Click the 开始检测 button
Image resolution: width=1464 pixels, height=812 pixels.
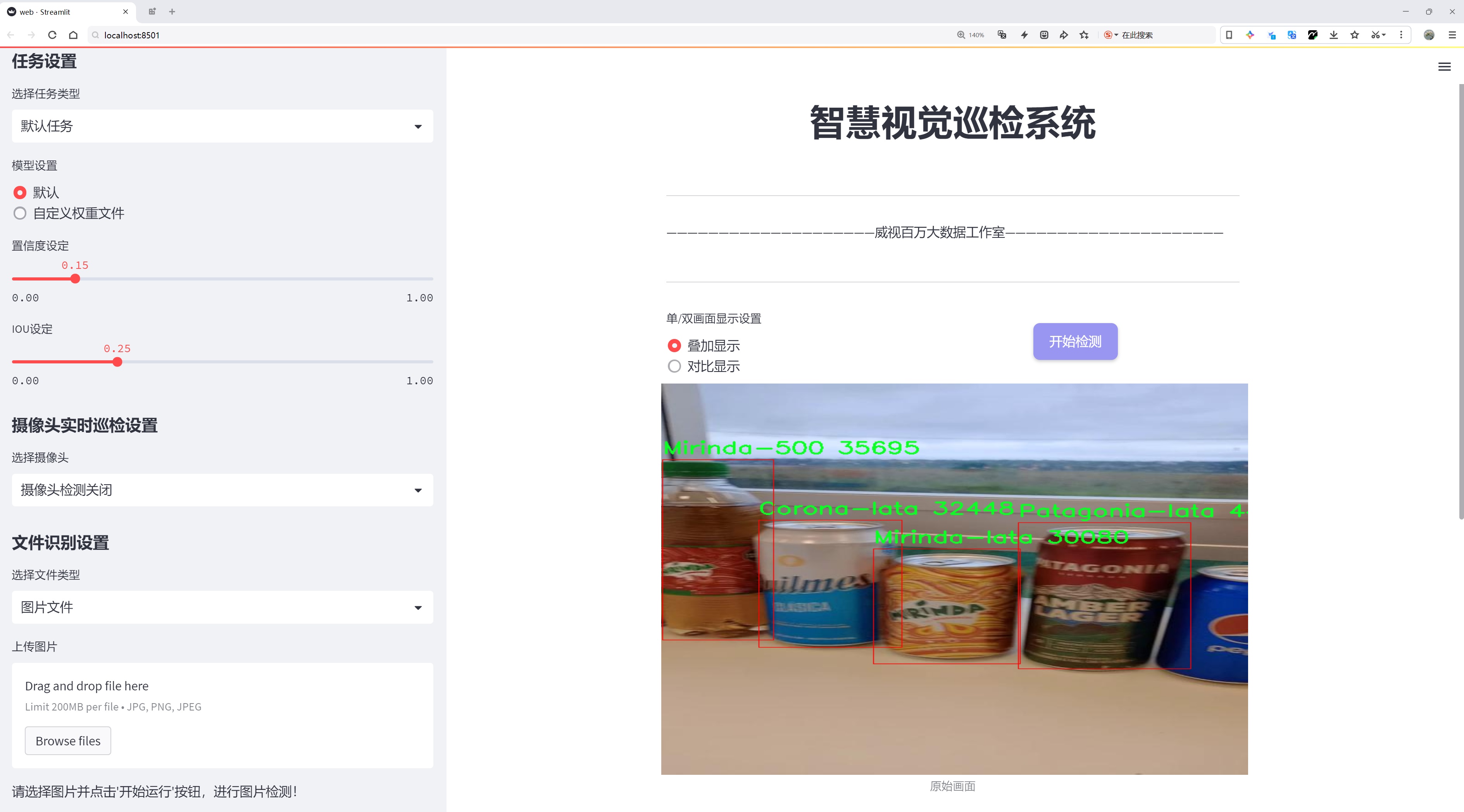coord(1075,341)
